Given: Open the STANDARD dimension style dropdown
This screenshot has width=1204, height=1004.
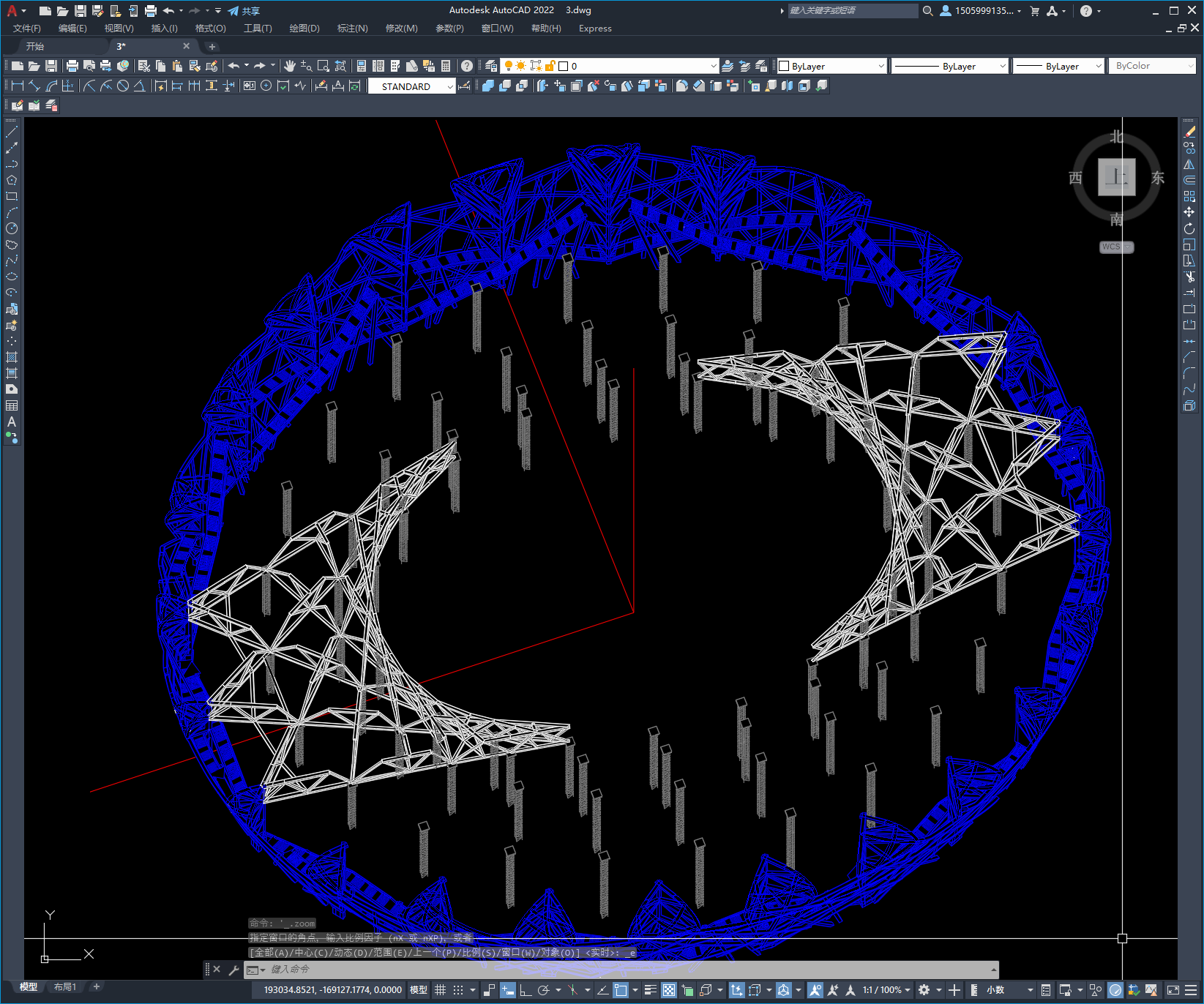Looking at the screenshot, I should 412,86.
